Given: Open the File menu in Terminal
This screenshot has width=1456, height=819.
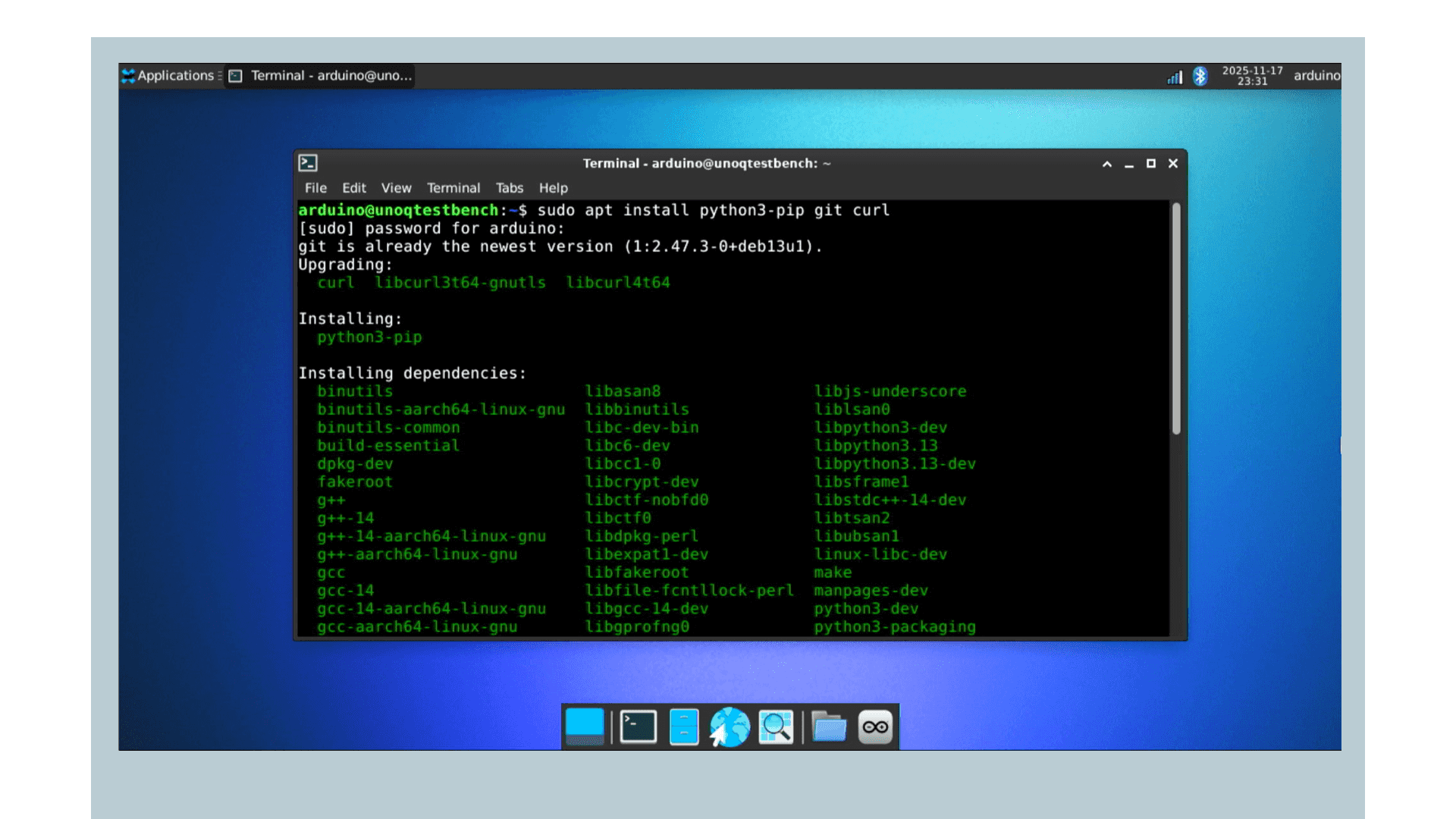Looking at the screenshot, I should (x=315, y=187).
